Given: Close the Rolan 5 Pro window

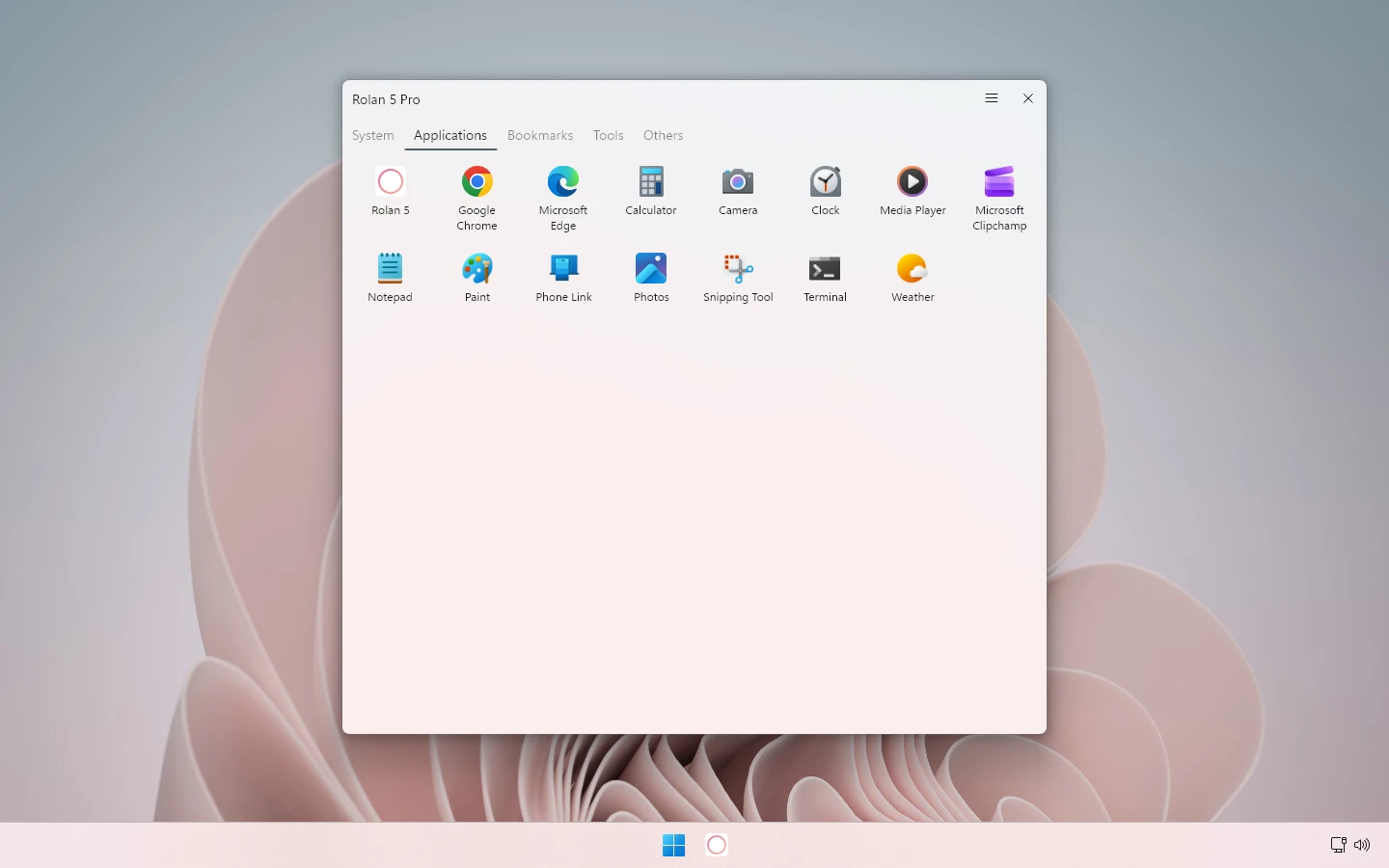Looking at the screenshot, I should 1028,98.
